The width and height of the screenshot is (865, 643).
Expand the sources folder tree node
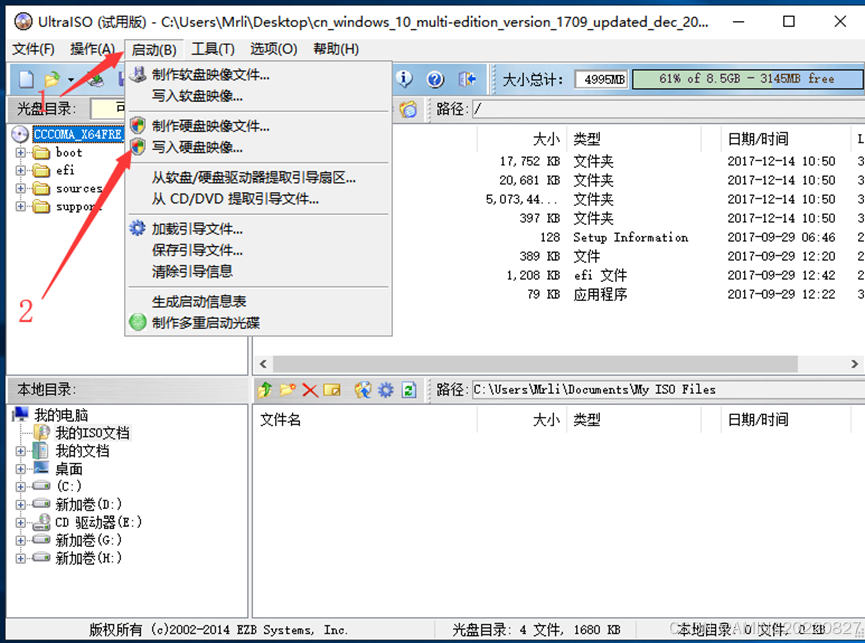coord(20,188)
